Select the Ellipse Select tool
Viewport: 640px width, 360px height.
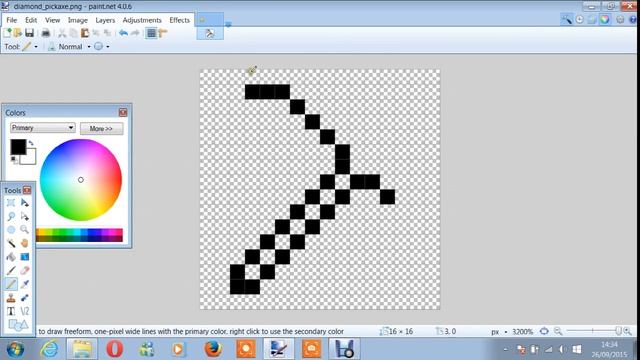[11, 230]
